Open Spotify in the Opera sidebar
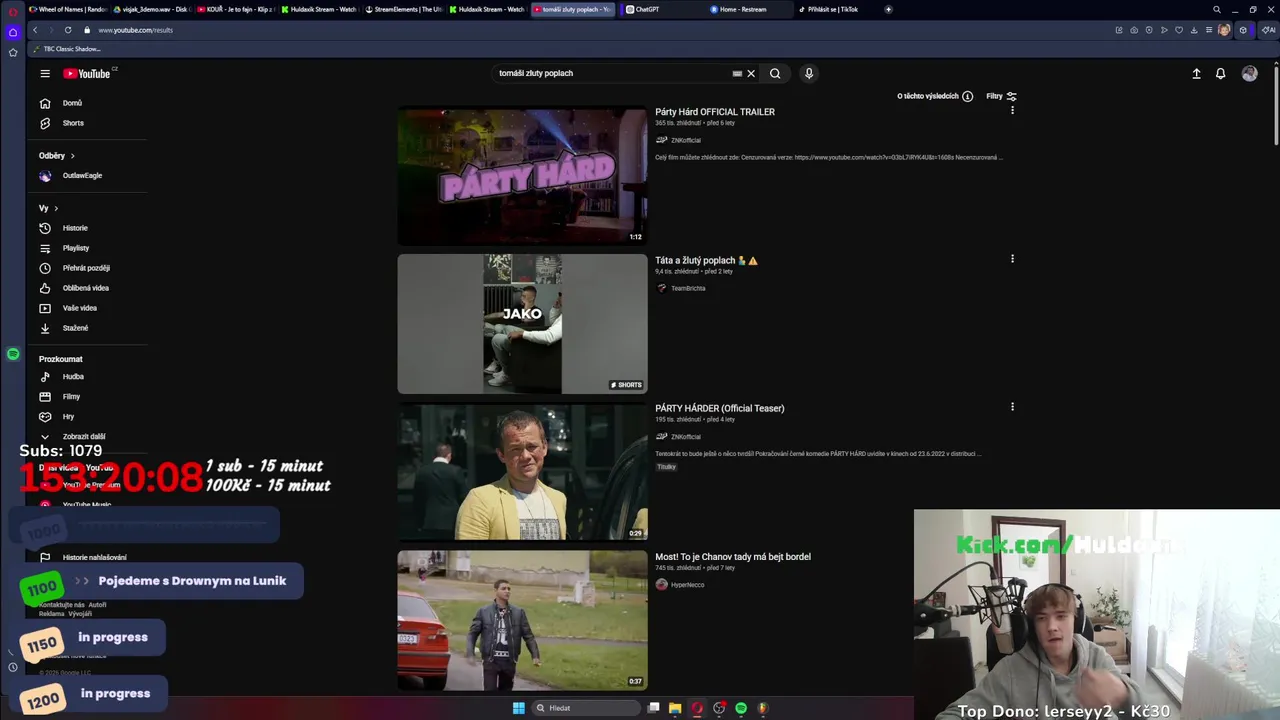 13,354
